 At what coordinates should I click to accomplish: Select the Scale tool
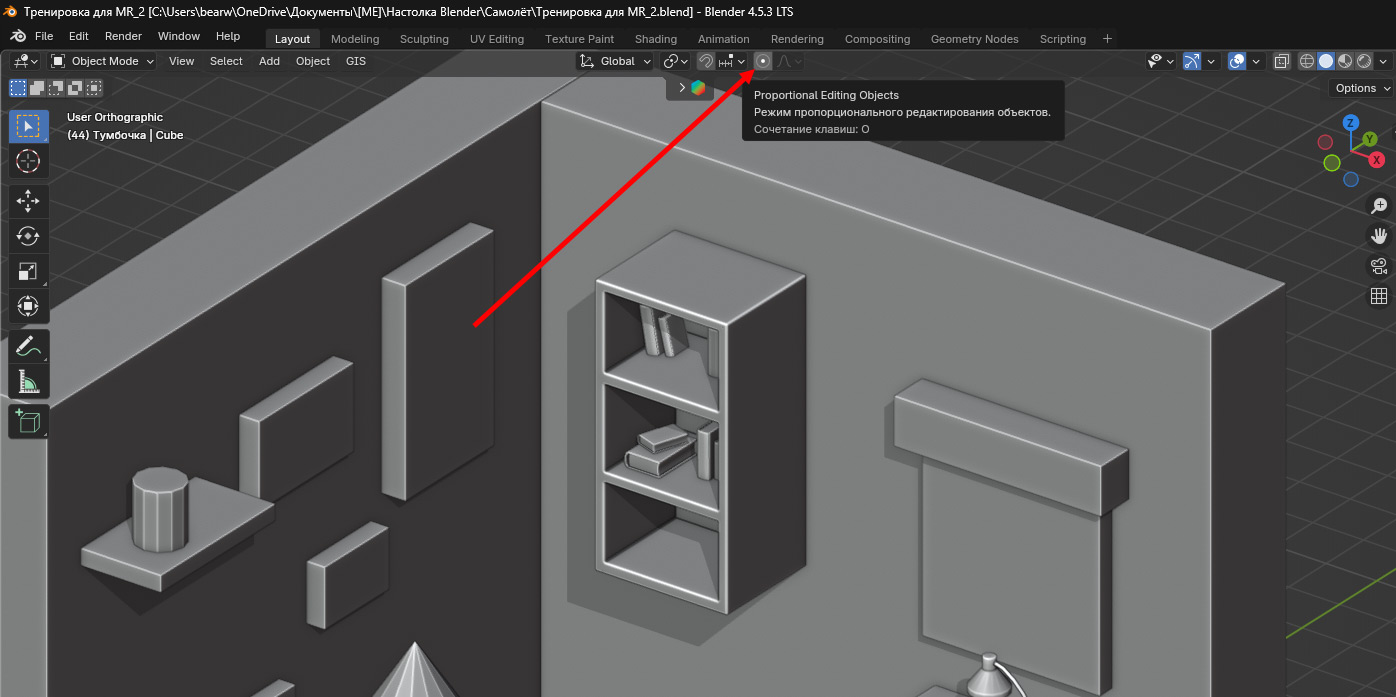coord(28,271)
